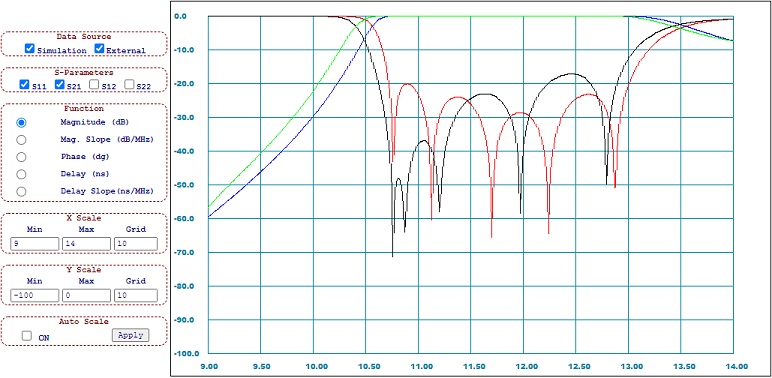Screen dimensions: 772x378
Task: Click the X Scale Grid input field
Action: coord(136,244)
